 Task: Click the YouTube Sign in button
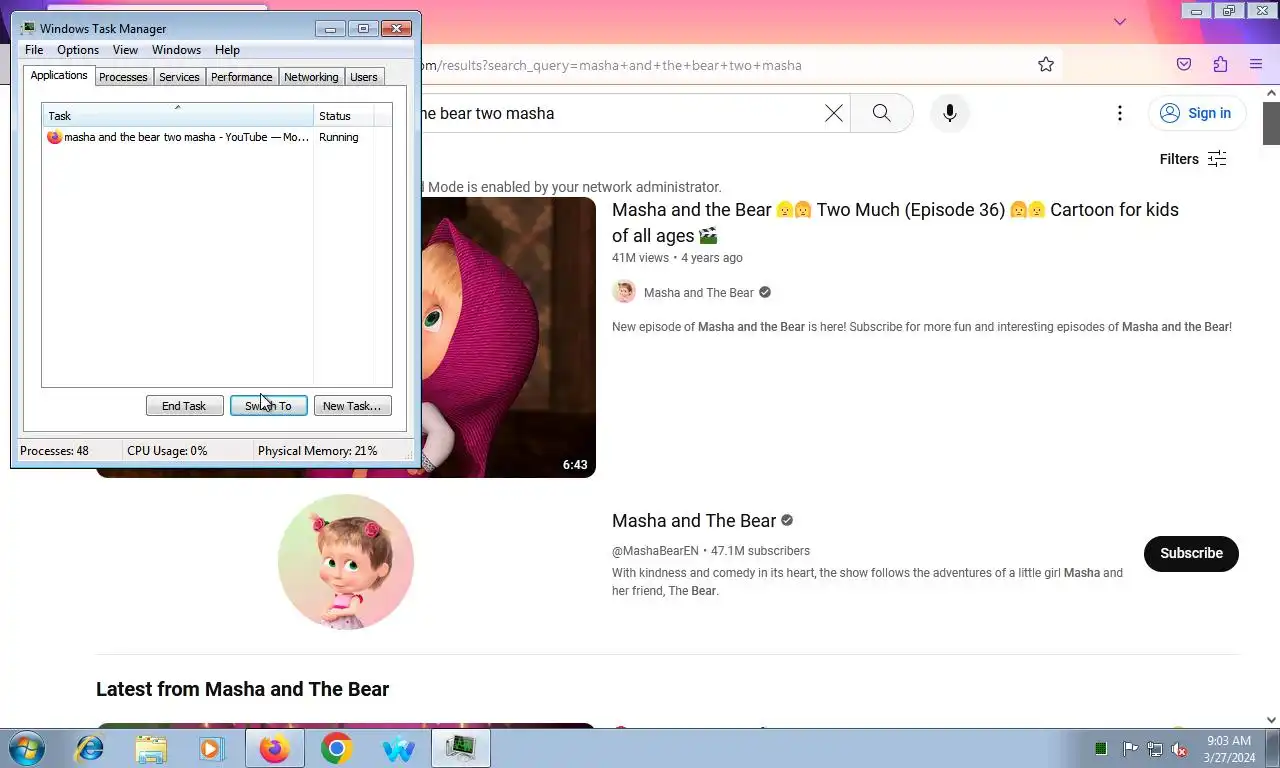tap(1197, 113)
